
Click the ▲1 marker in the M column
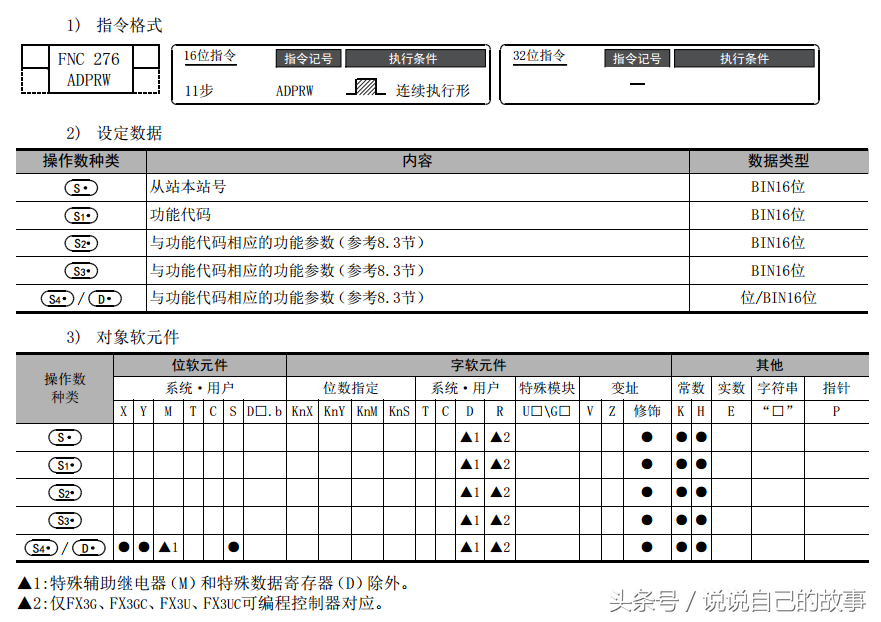tap(167, 548)
